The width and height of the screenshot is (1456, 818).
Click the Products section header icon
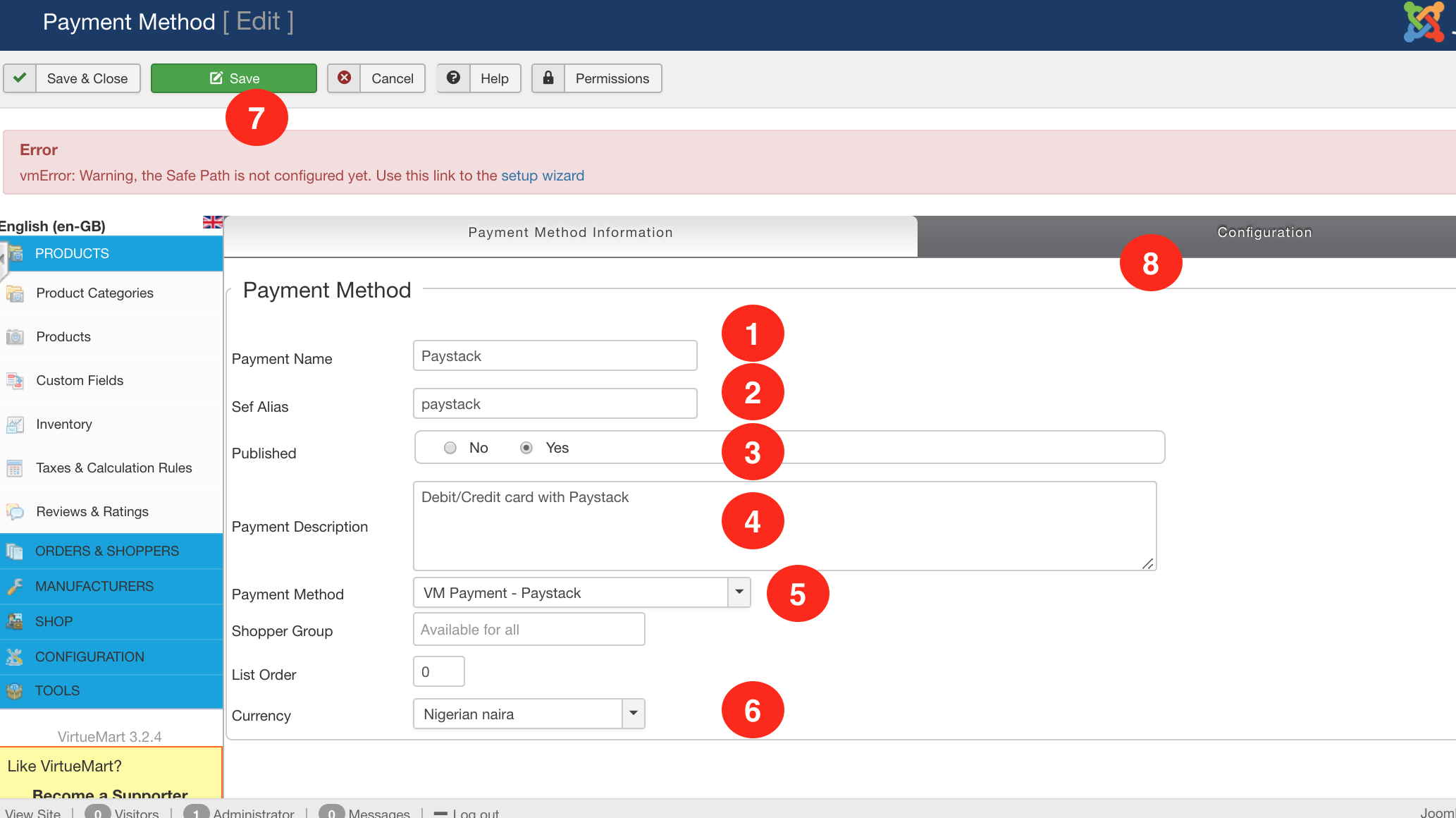pos(16,253)
